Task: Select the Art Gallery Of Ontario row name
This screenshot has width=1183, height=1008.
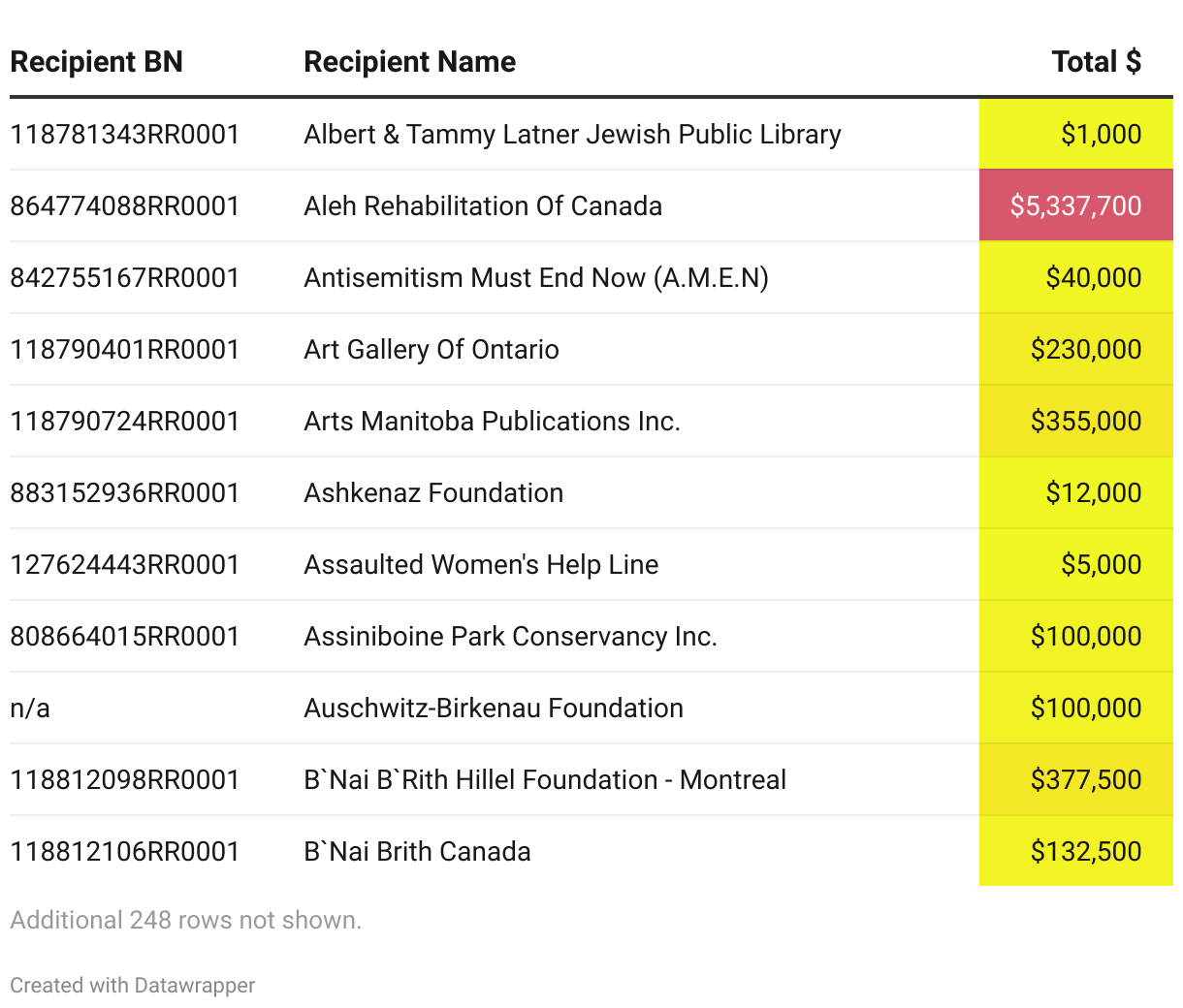Action: (x=432, y=349)
